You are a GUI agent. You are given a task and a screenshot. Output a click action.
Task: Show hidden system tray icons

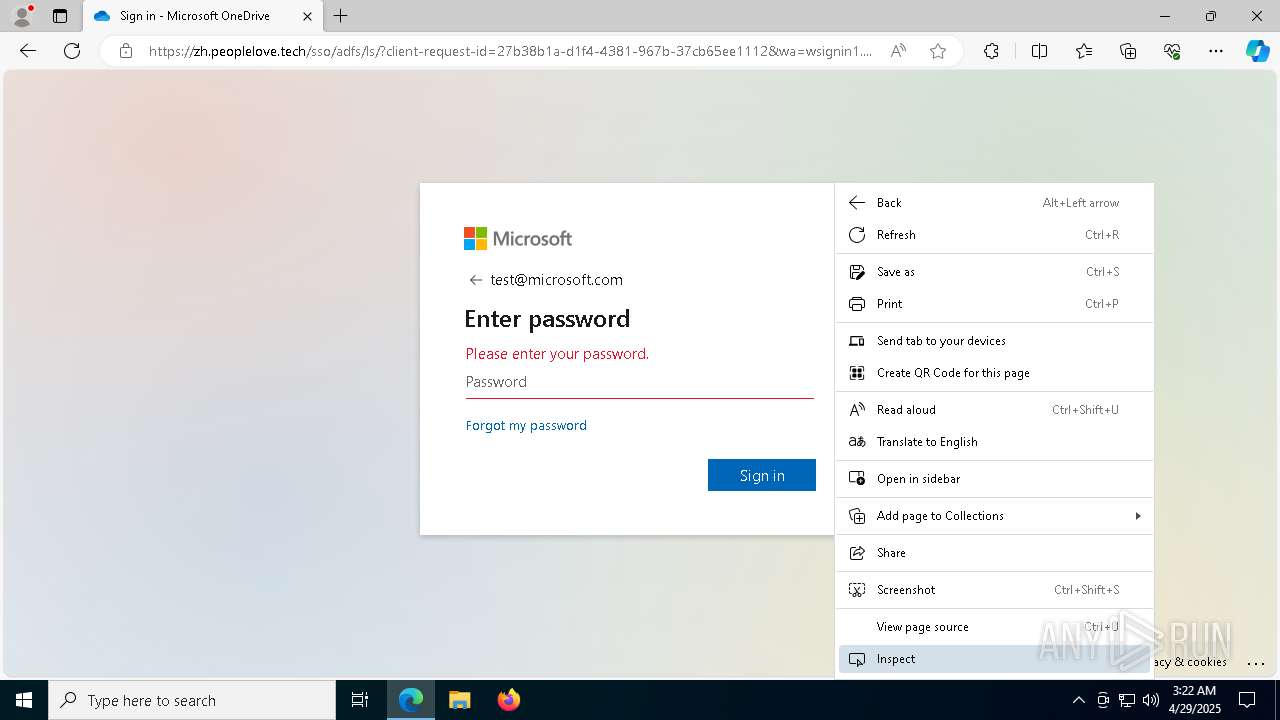click(x=1078, y=700)
